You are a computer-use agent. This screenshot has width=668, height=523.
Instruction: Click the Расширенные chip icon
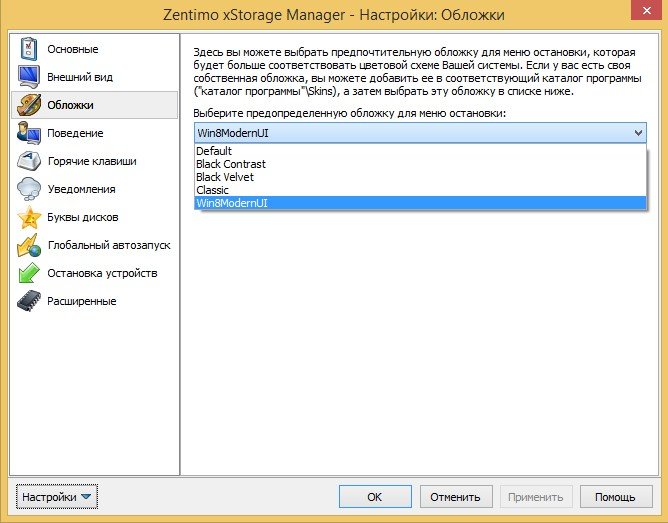tap(28, 301)
